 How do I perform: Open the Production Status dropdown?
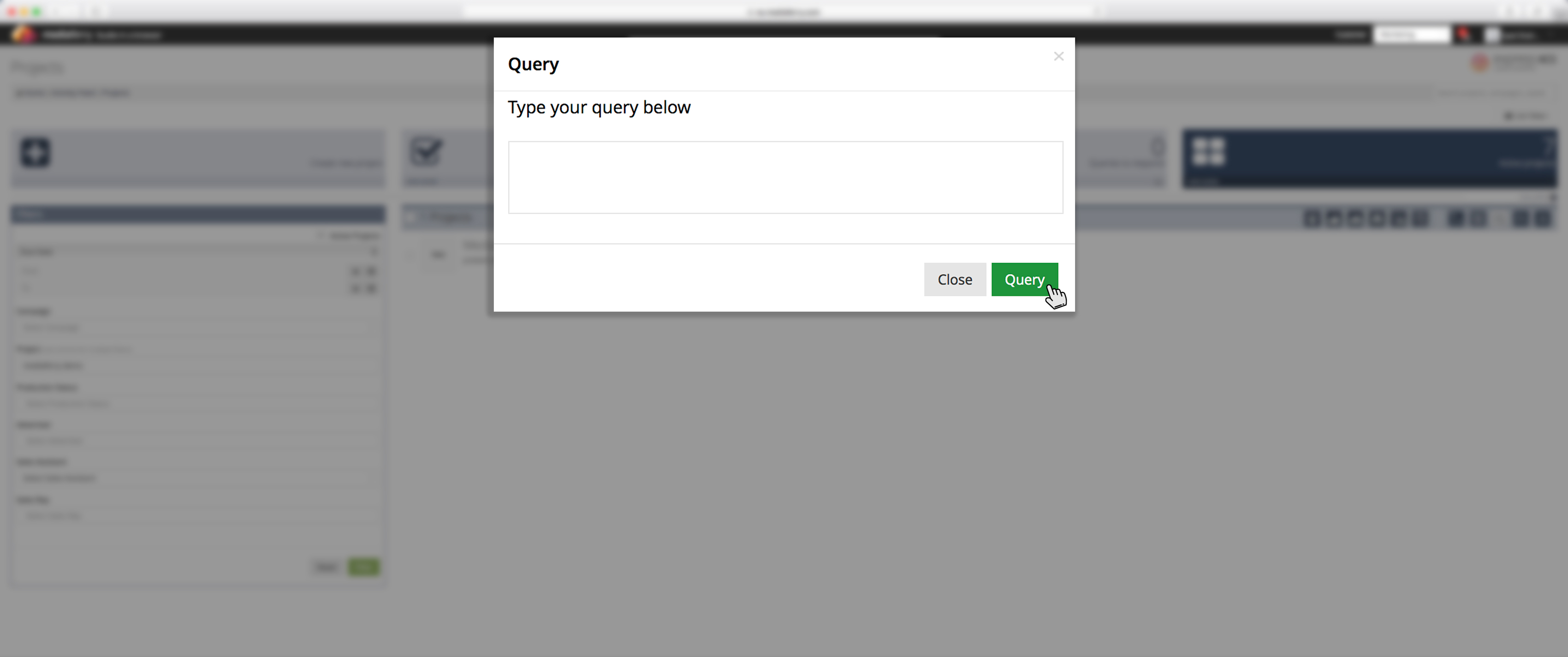(x=197, y=404)
